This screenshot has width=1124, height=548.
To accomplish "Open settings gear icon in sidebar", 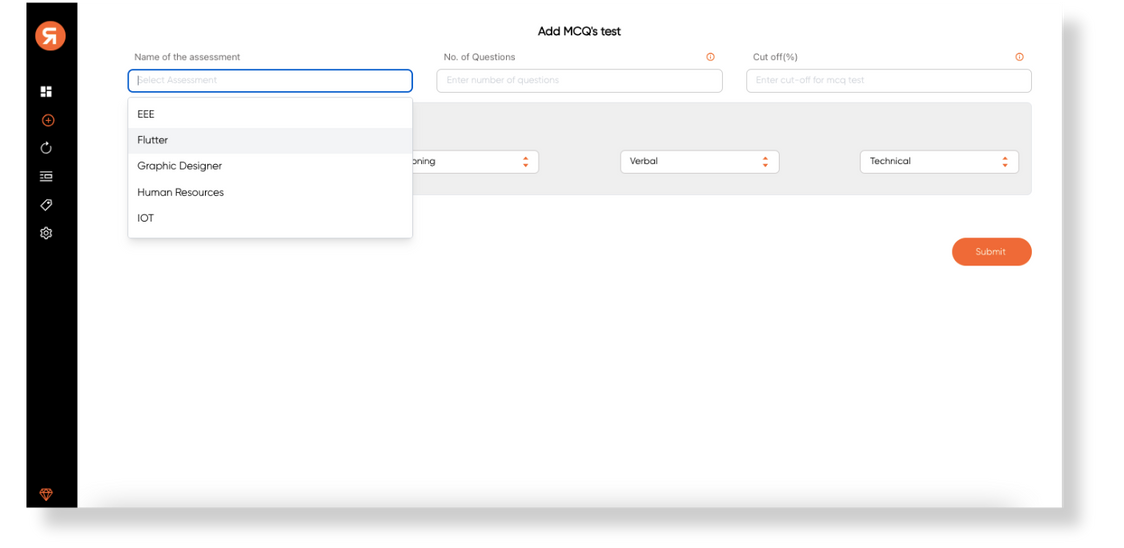I will click(46, 233).
